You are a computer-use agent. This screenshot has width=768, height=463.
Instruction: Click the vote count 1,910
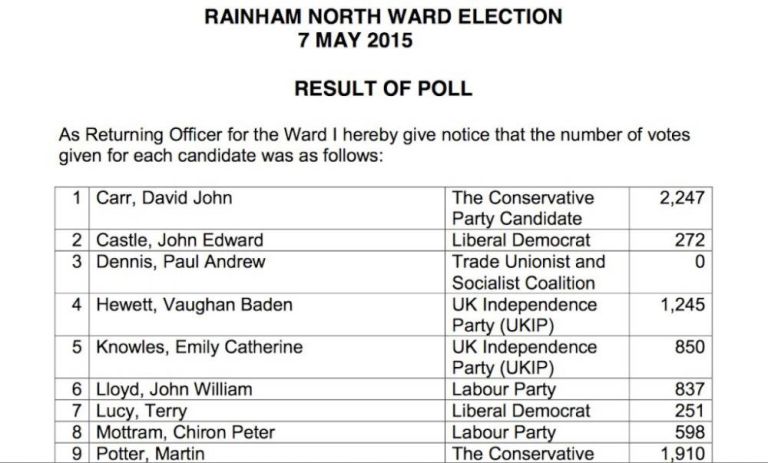[x=682, y=454]
